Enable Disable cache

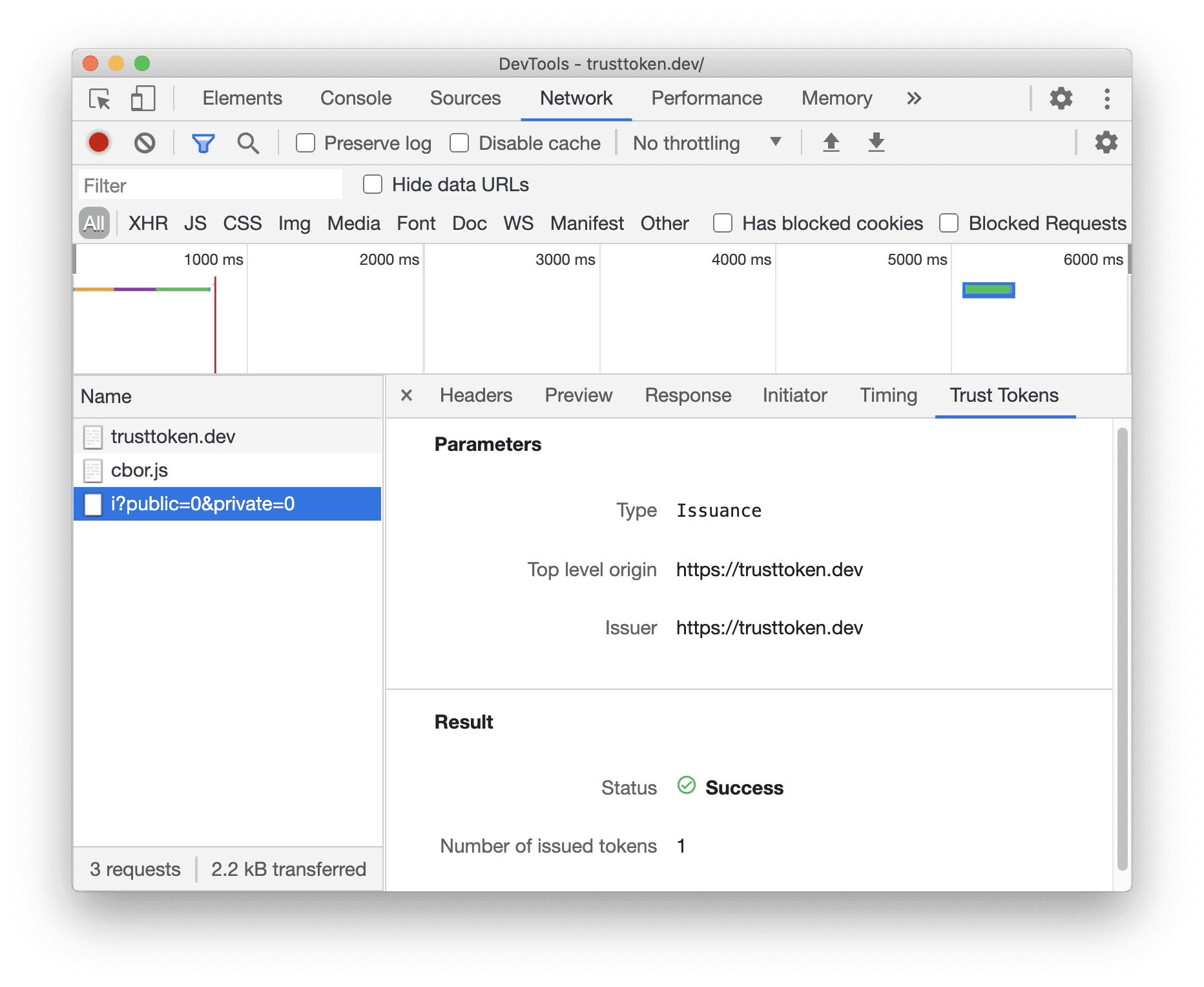point(459,143)
